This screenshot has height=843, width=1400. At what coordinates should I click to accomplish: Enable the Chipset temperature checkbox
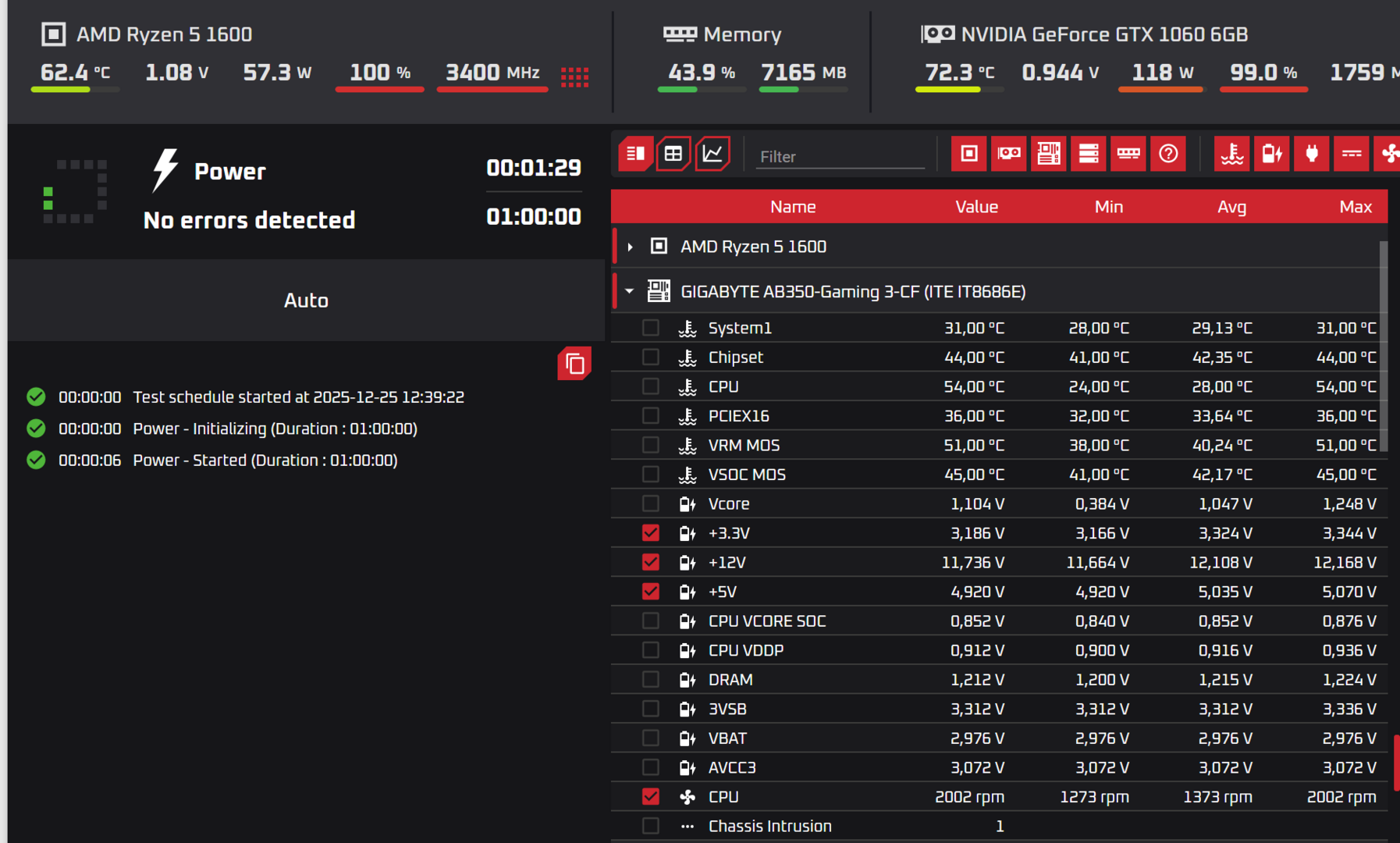[x=650, y=357]
